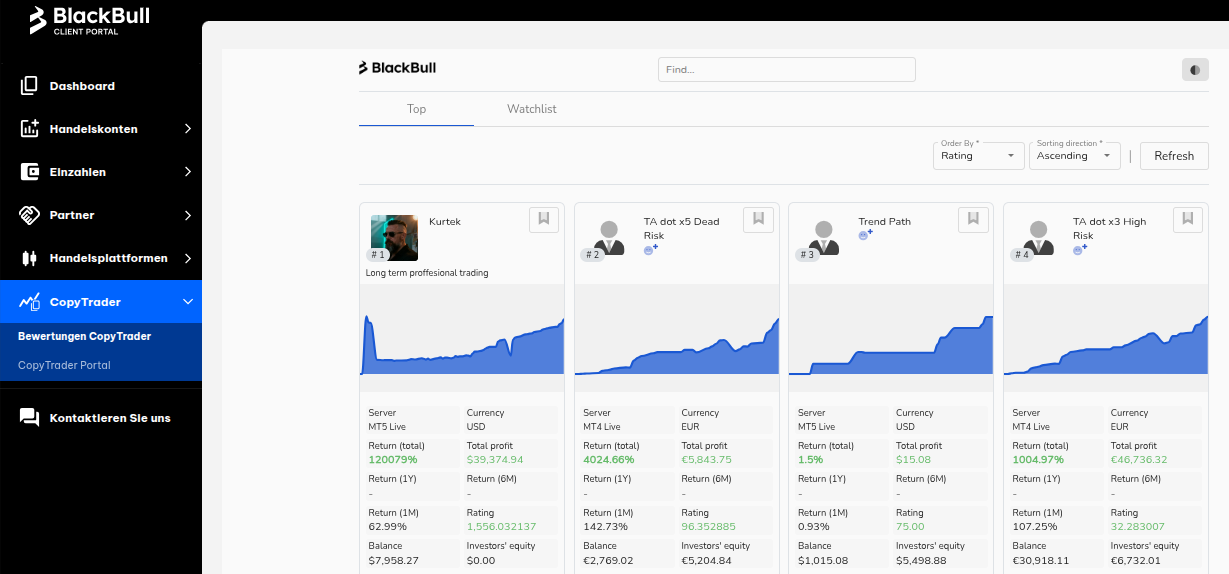Click the Handelskonten chart icon
The height and width of the screenshot is (574, 1229).
point(29,129)
